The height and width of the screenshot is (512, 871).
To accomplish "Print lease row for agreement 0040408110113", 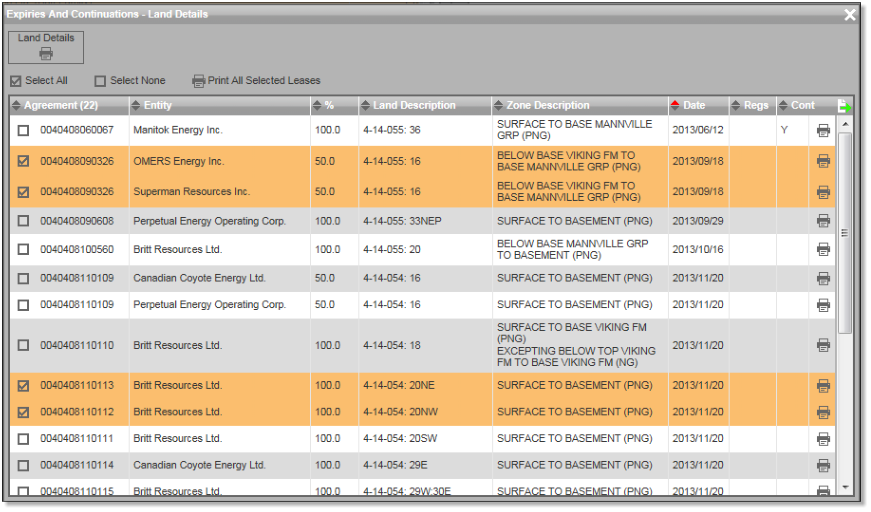I will pos(823,385).
